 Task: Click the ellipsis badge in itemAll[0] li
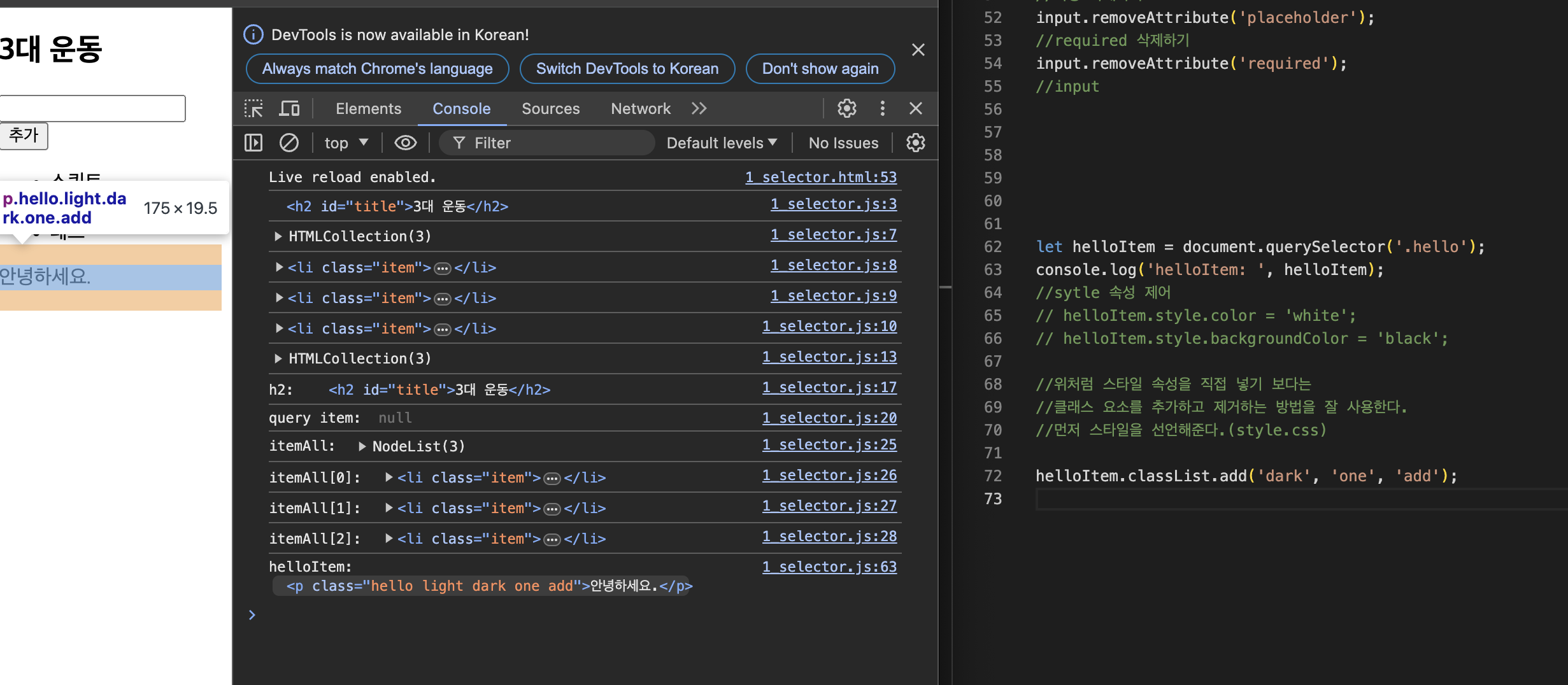click(552, 478)
